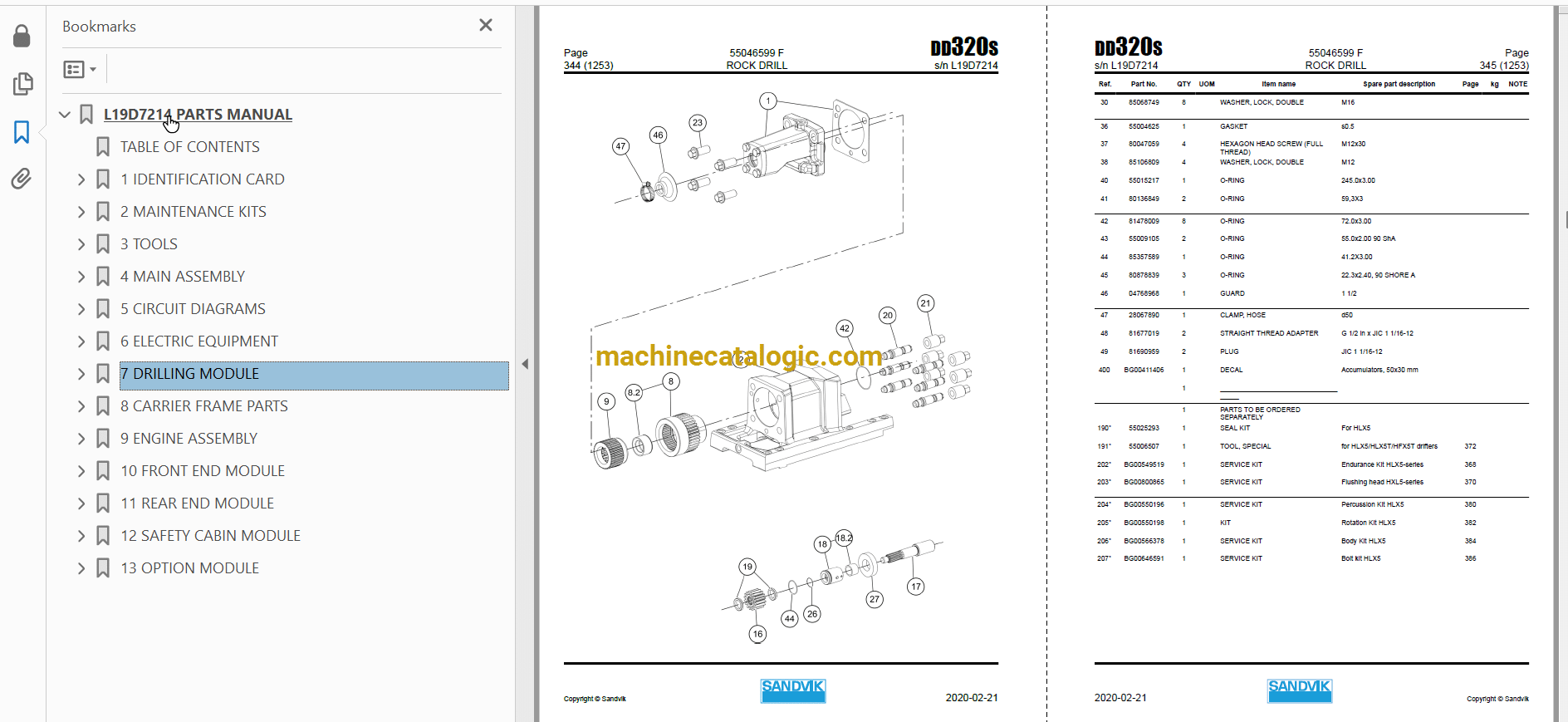Open 5 CIRCUIT DIAGRAMS bookmark

[194, 309]
